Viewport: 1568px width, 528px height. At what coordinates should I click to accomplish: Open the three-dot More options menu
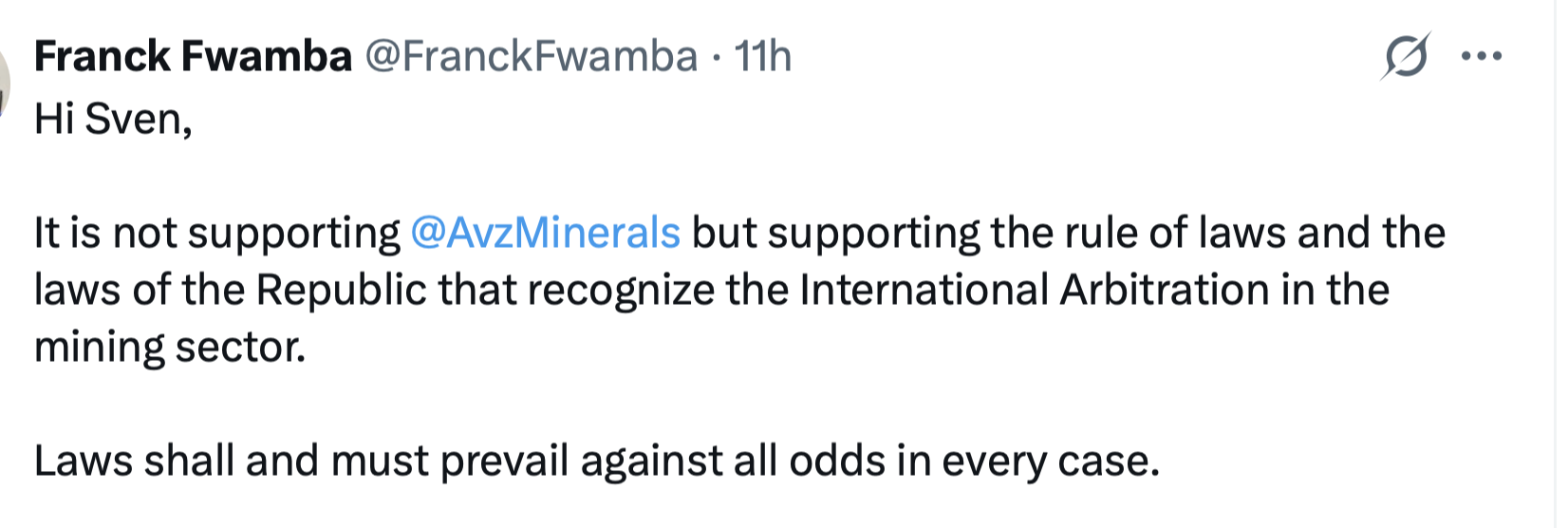(1482, 57)
